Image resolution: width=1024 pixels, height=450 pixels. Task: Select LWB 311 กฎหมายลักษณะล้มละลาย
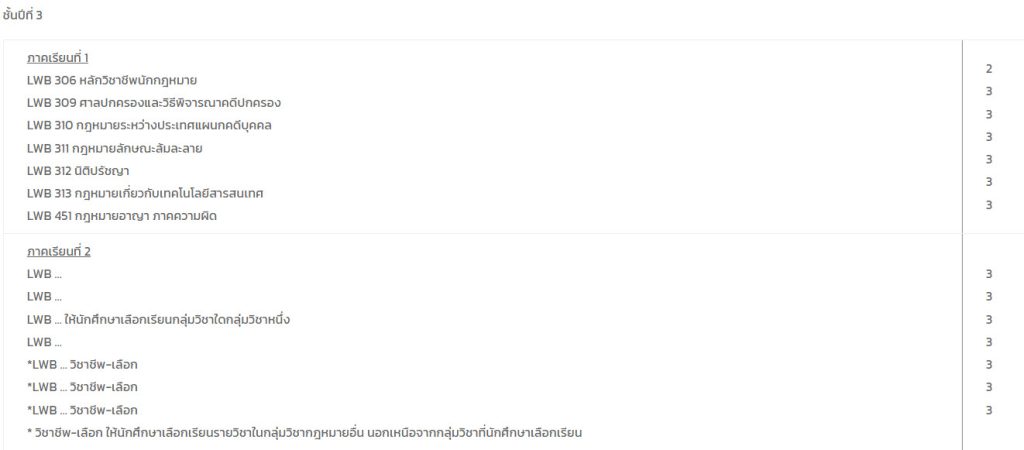(114, 148)
